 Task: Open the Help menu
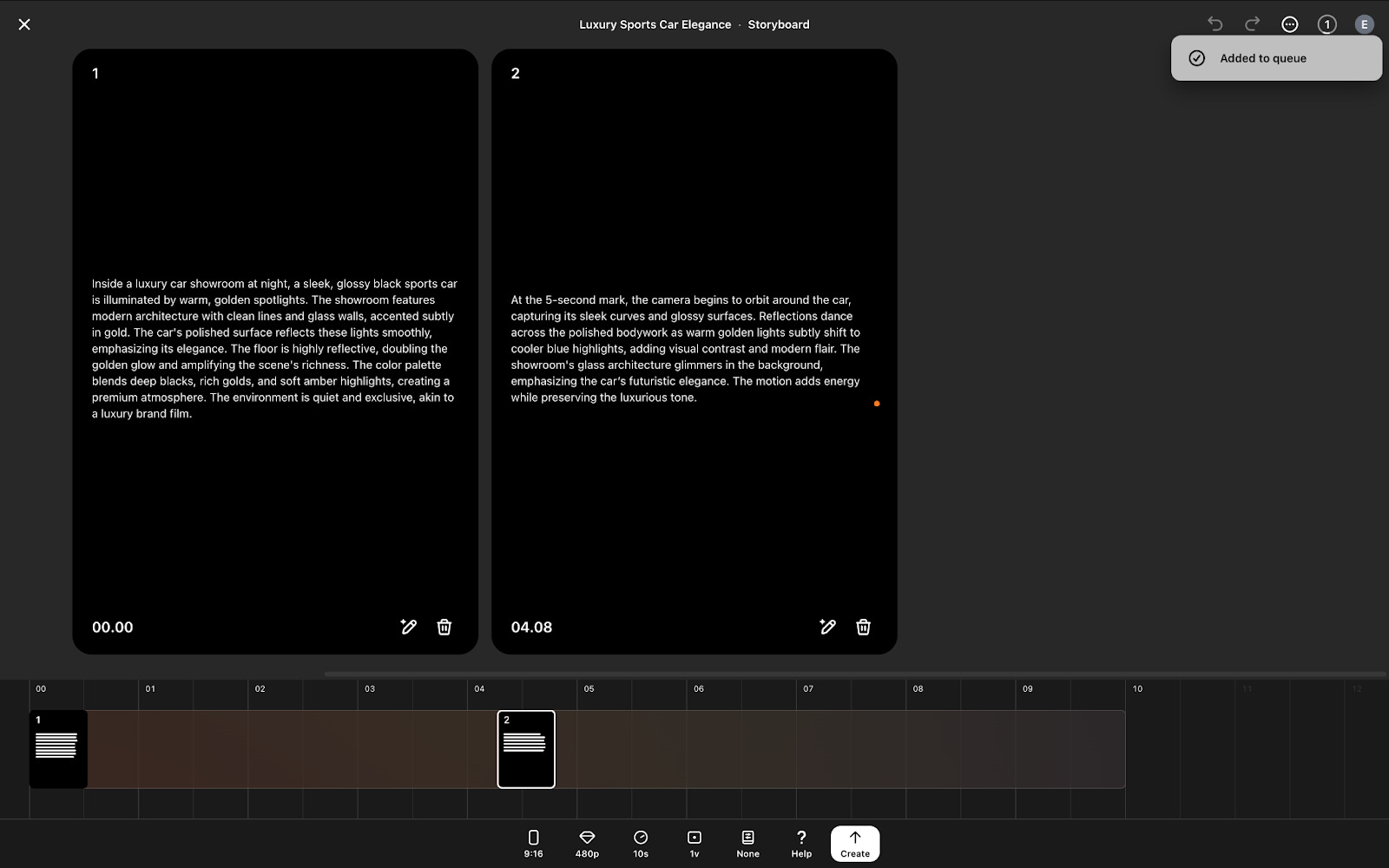(x=801, y=844)
